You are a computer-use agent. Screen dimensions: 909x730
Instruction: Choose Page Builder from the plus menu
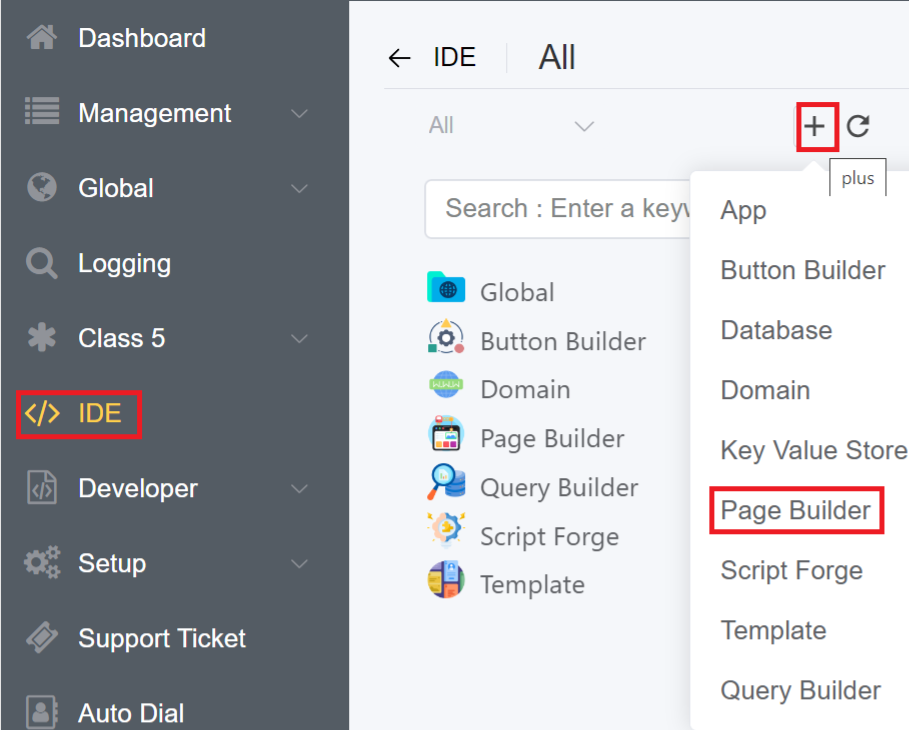click(795, 511)
